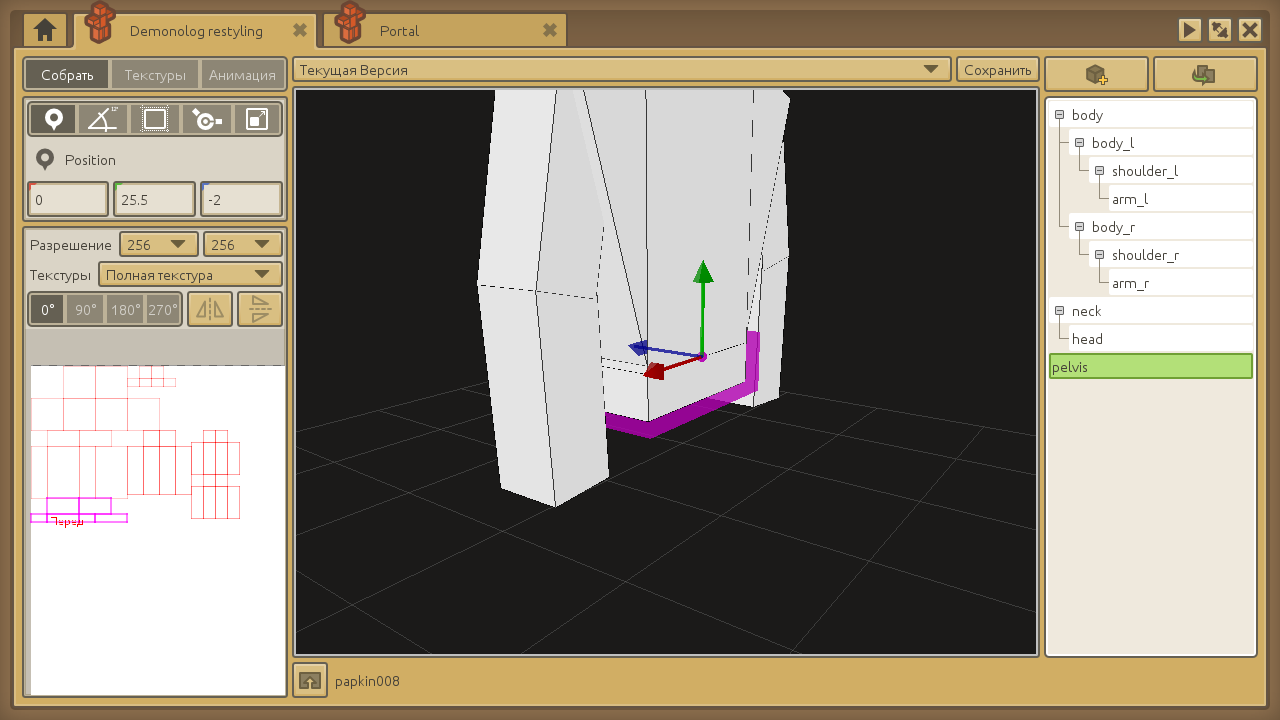Select the Position tool icon
Image resolution: width=1280 pixels, height=720 pixels.
[53, 120]
